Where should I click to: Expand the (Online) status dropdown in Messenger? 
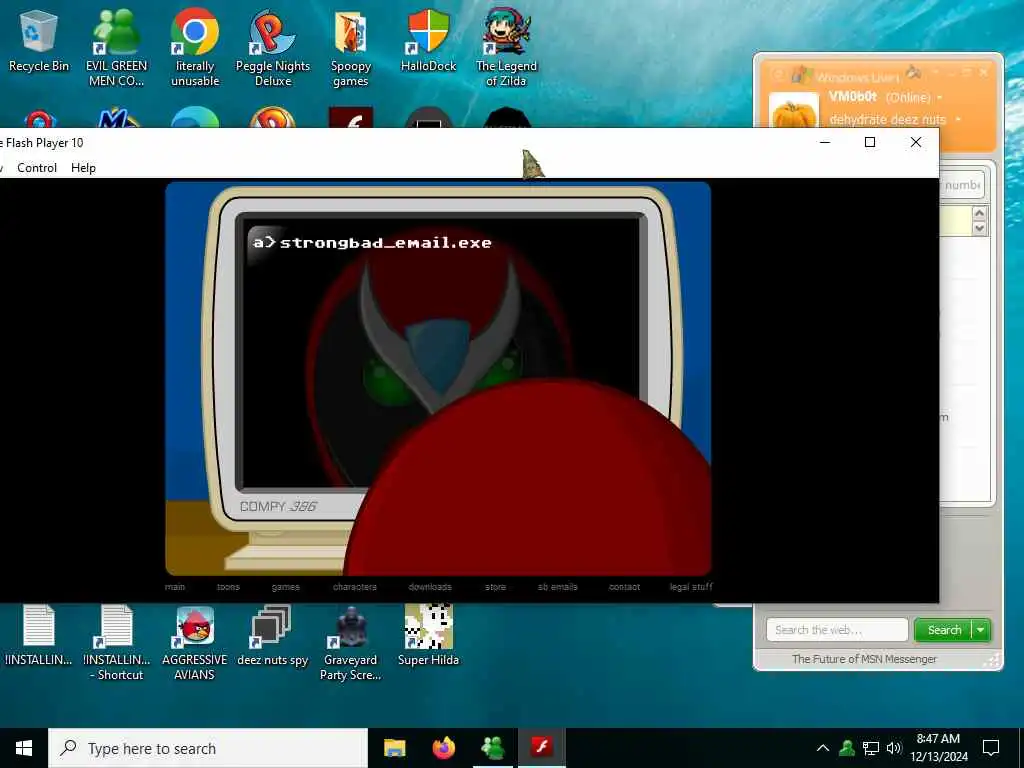(x=940, y=97)
